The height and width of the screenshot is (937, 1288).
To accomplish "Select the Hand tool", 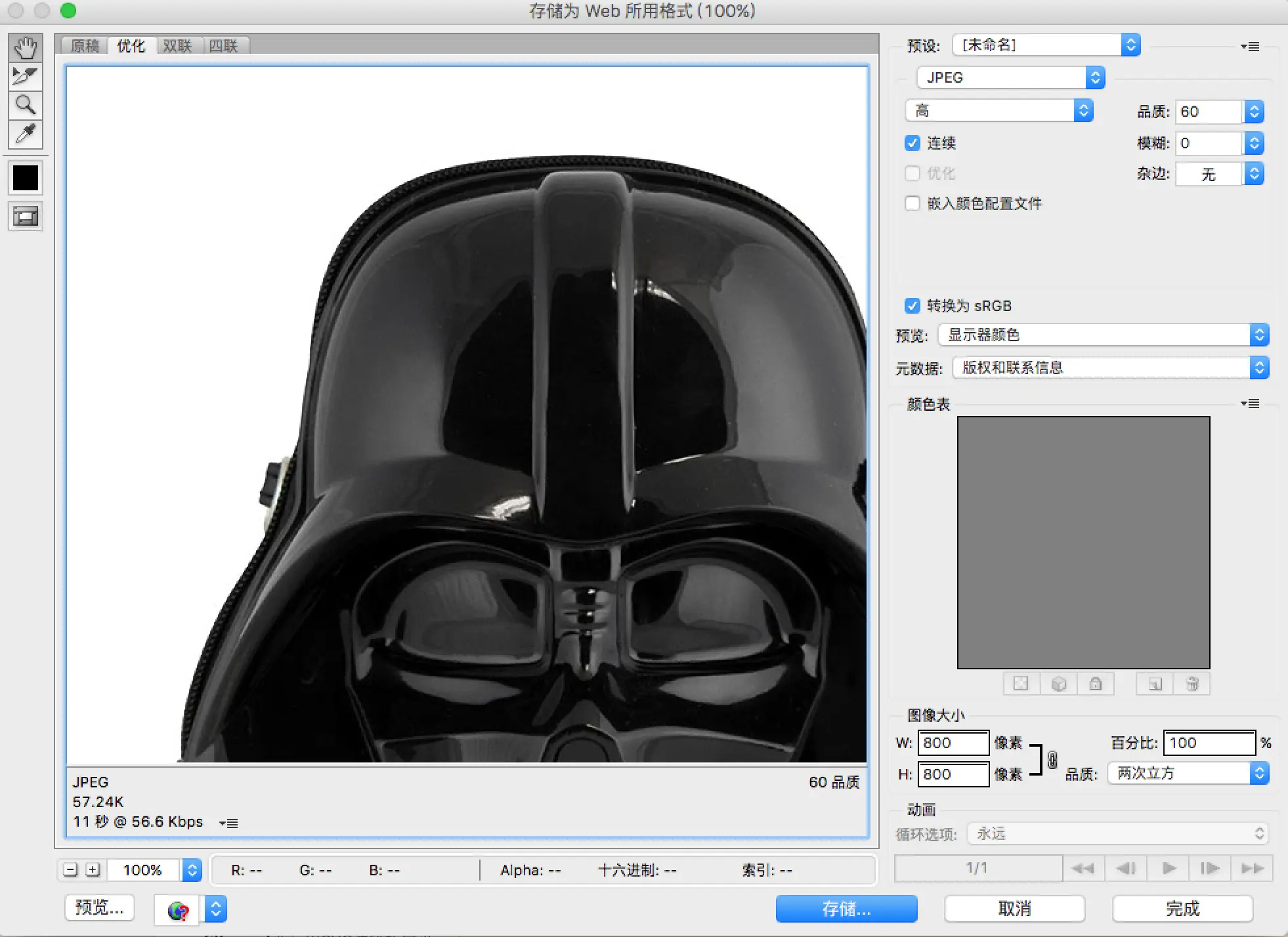I will point(26,48).
